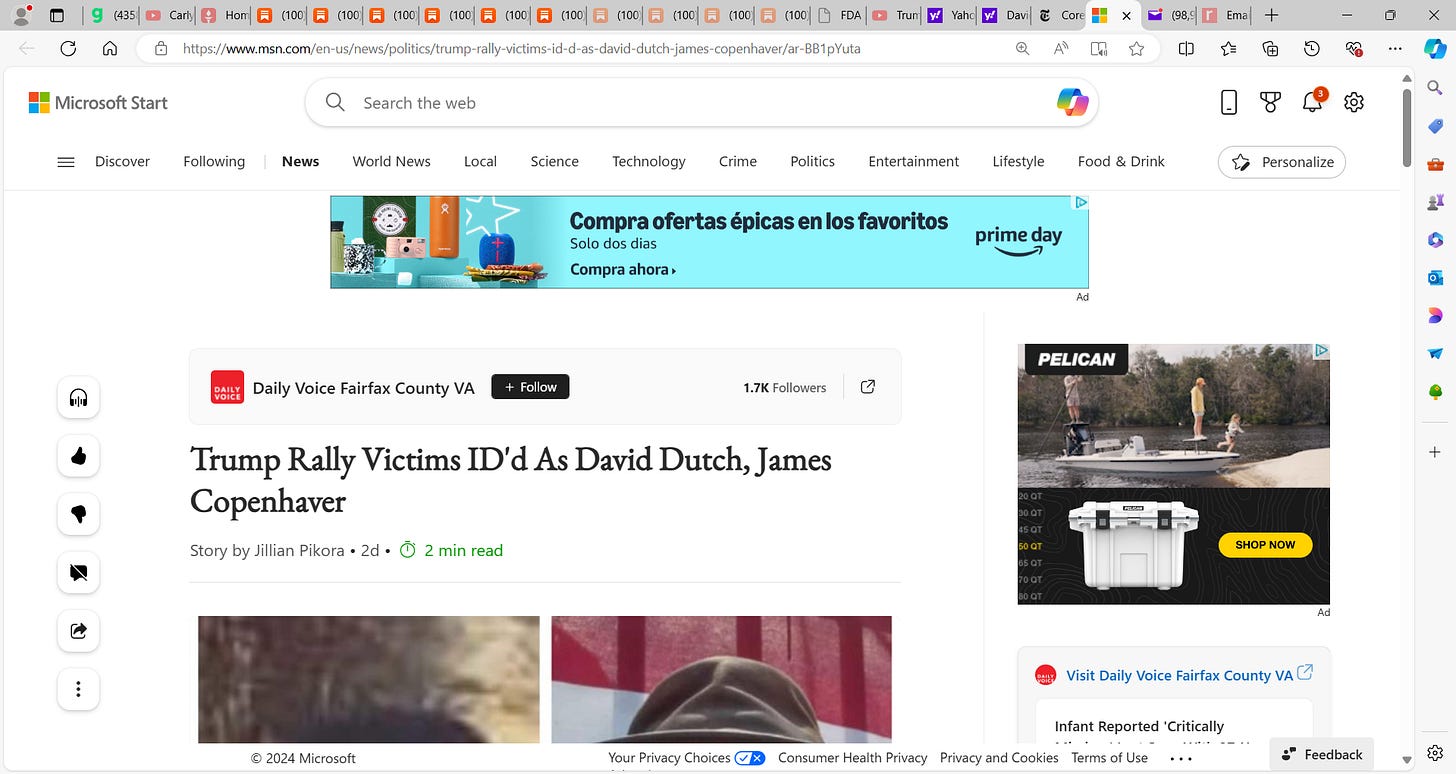Add page to favorites star icon

(1136, 48)
